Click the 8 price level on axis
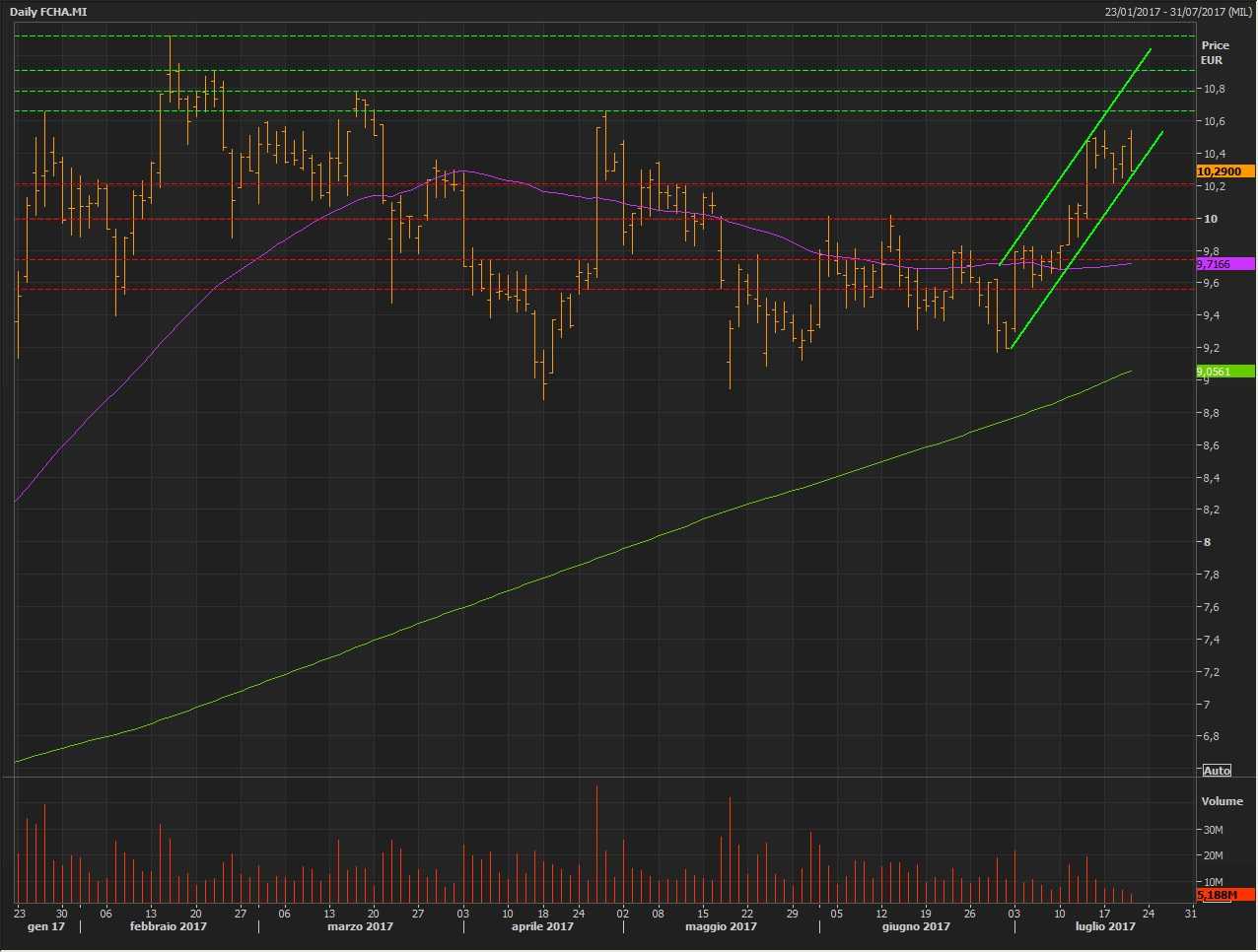The height and width of the screenshot is (952, 1258). point(1206,542)
